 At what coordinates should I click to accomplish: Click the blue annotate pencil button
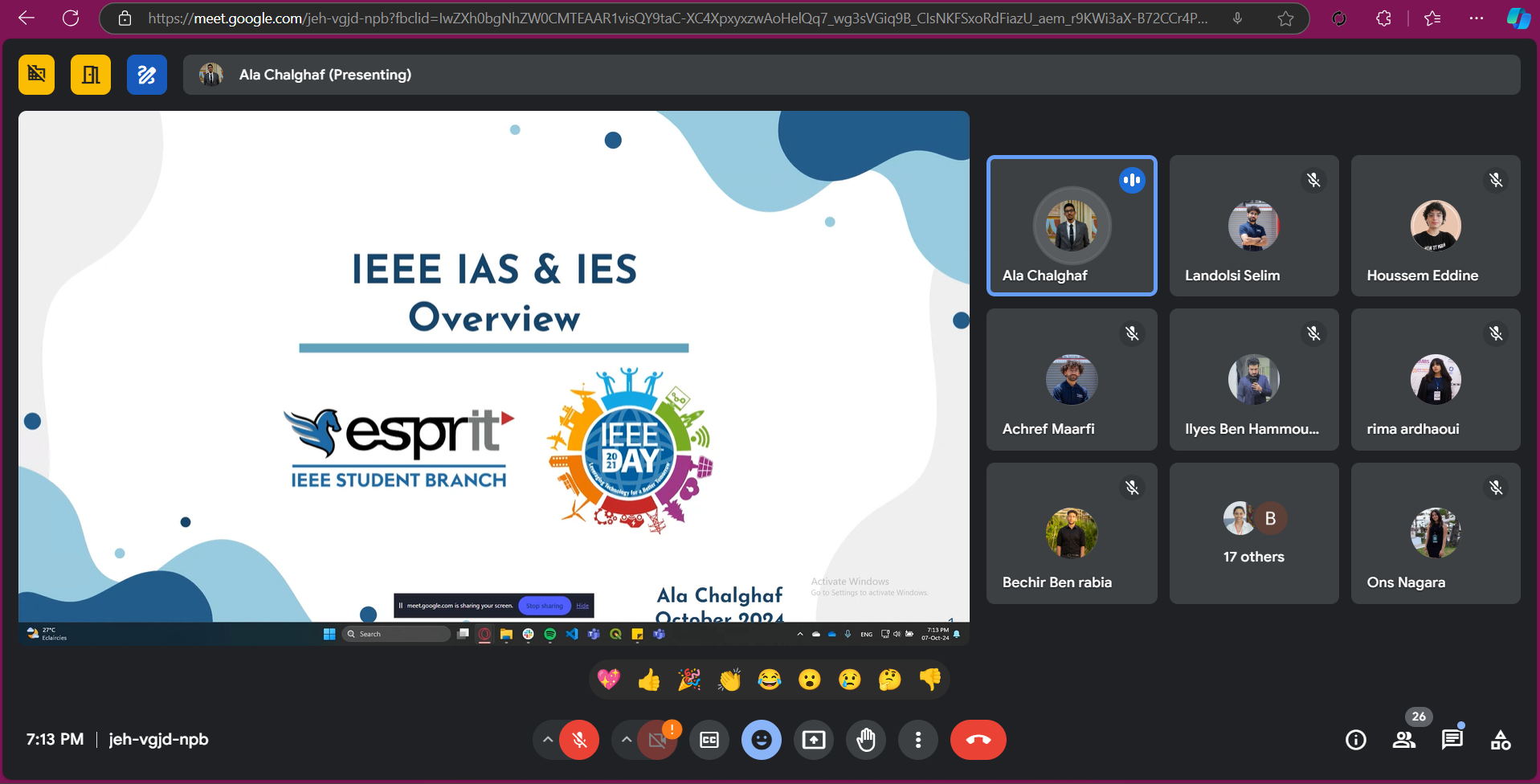[x=147, y=75]
